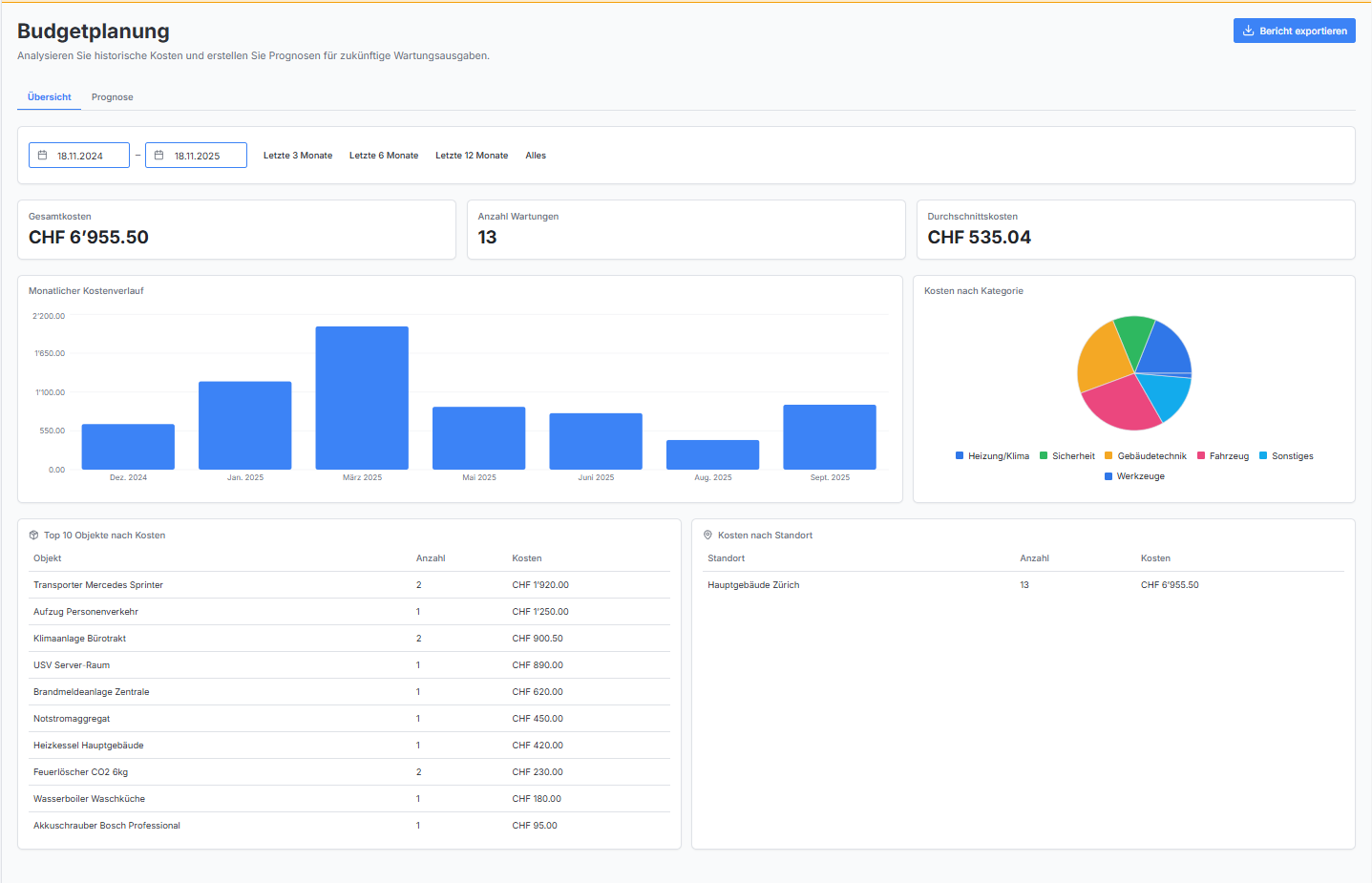Choose Letzte 3 Monate range
Image resolution: width=1372 pixels, height=883 pixels.
pyautogui.click(x=298, y=156)
